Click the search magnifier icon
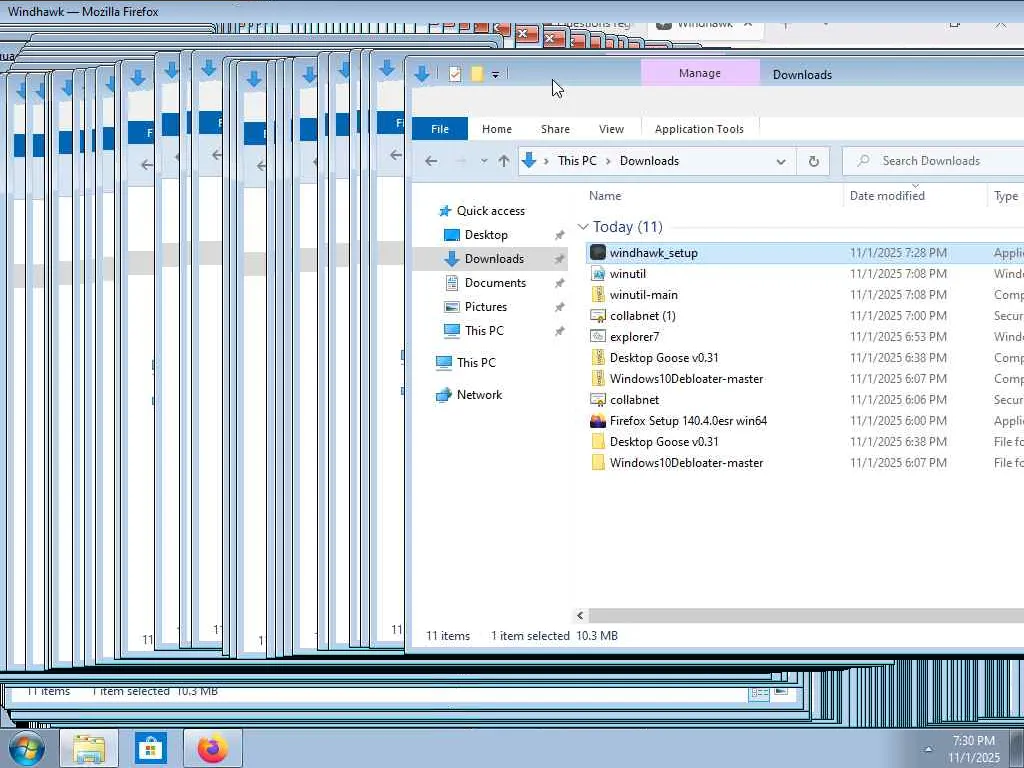The image size is (1024, 768). click(863, 161)
